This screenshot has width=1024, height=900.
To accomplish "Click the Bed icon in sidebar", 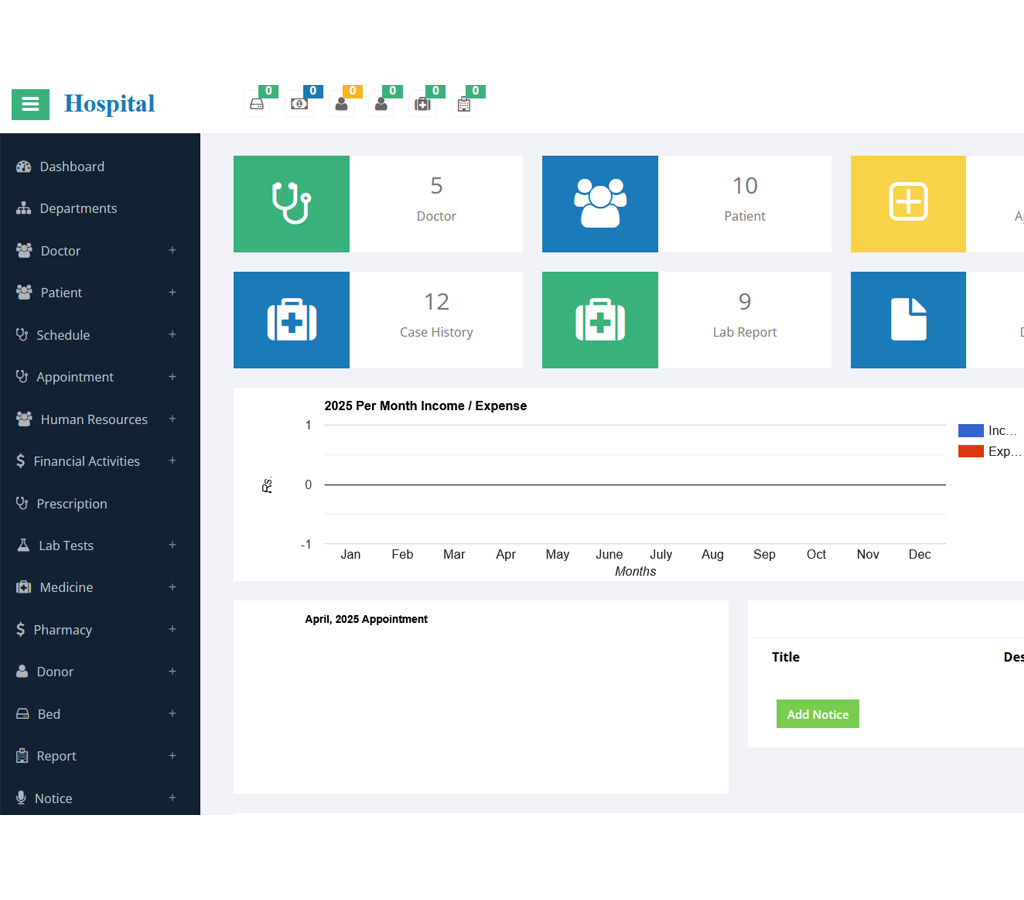I will [22, 714].
